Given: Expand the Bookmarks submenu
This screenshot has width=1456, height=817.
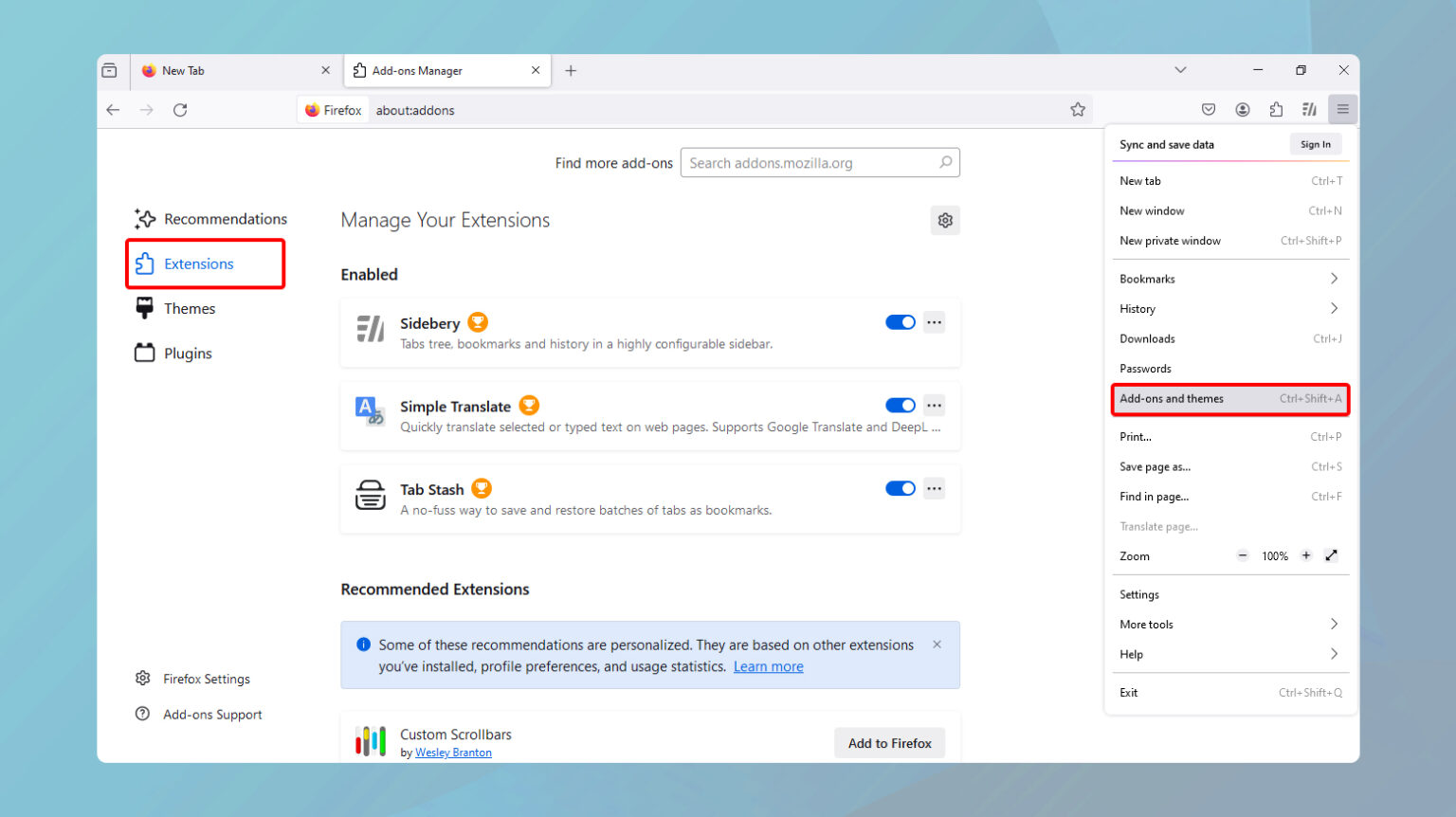Looking at the screenshot, I should (1229, 279).
